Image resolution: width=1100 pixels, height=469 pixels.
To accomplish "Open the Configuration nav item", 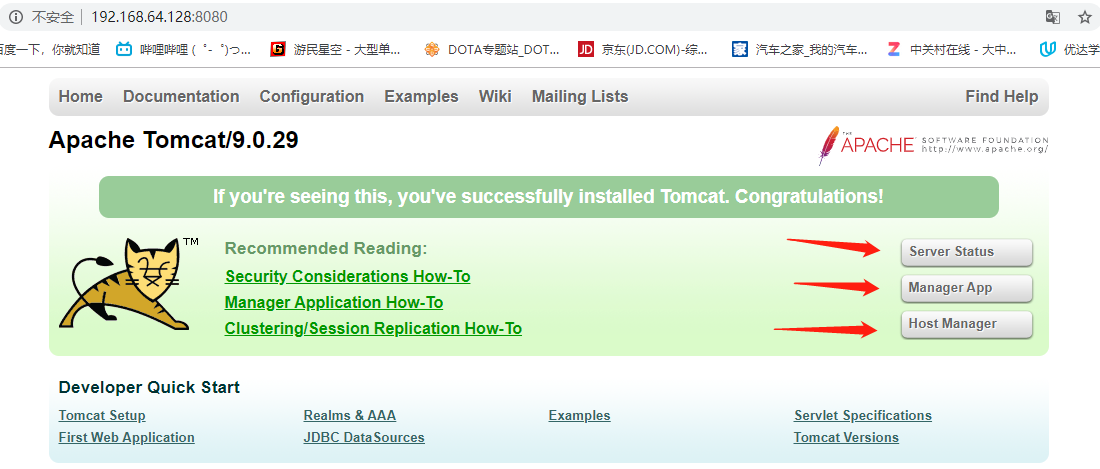I will tap(311, 97).
